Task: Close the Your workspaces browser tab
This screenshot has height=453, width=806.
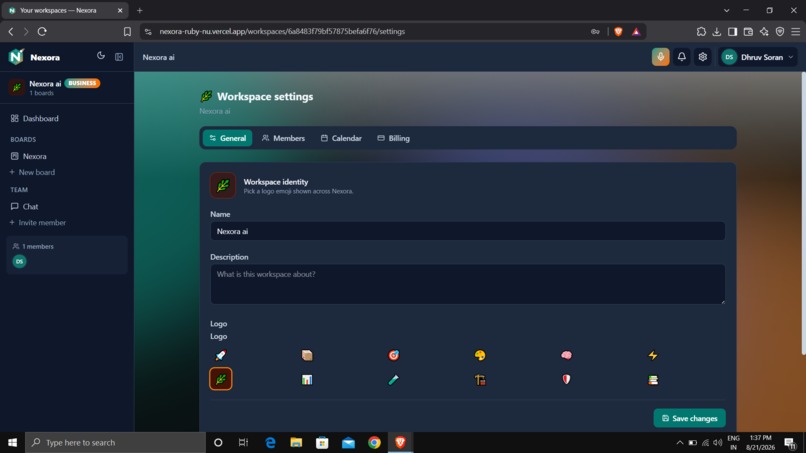Action: click(x=120, y=10)
